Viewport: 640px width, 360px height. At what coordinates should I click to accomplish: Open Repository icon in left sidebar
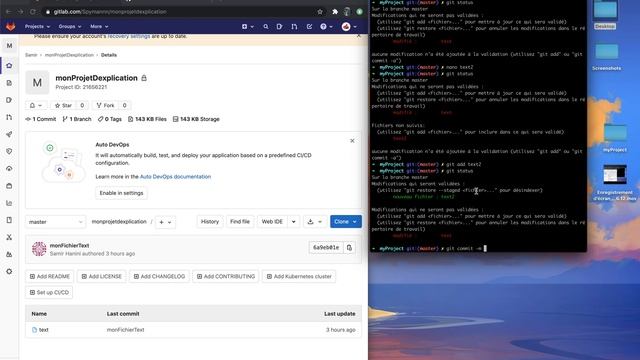pyautogui.click(x=9, y=83)
